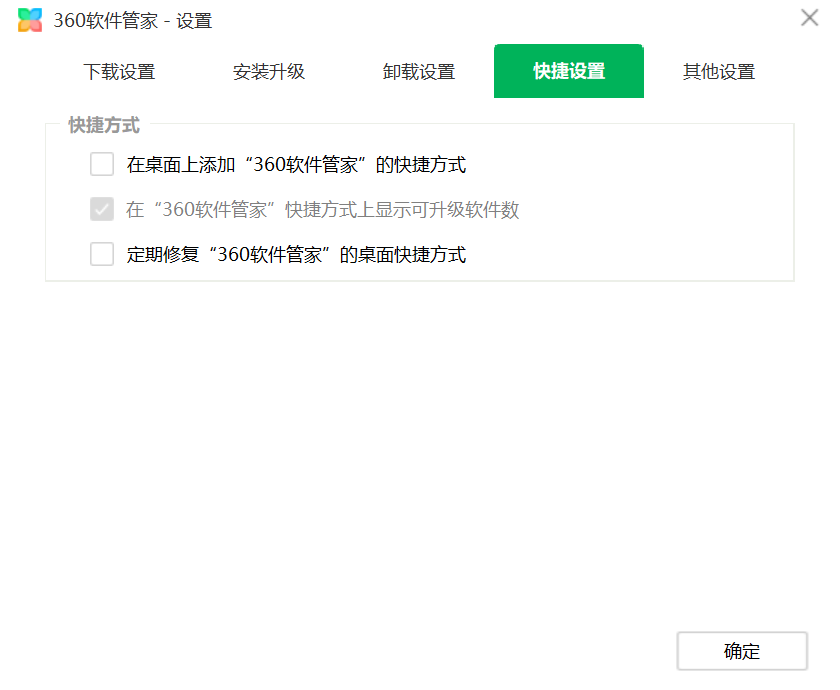Image resolution: width=840 pixels, height=690 pixels.
Task: Click the 定期修复“360软件管家”的桌面快捷方式 label
Action: coord(296,254)
